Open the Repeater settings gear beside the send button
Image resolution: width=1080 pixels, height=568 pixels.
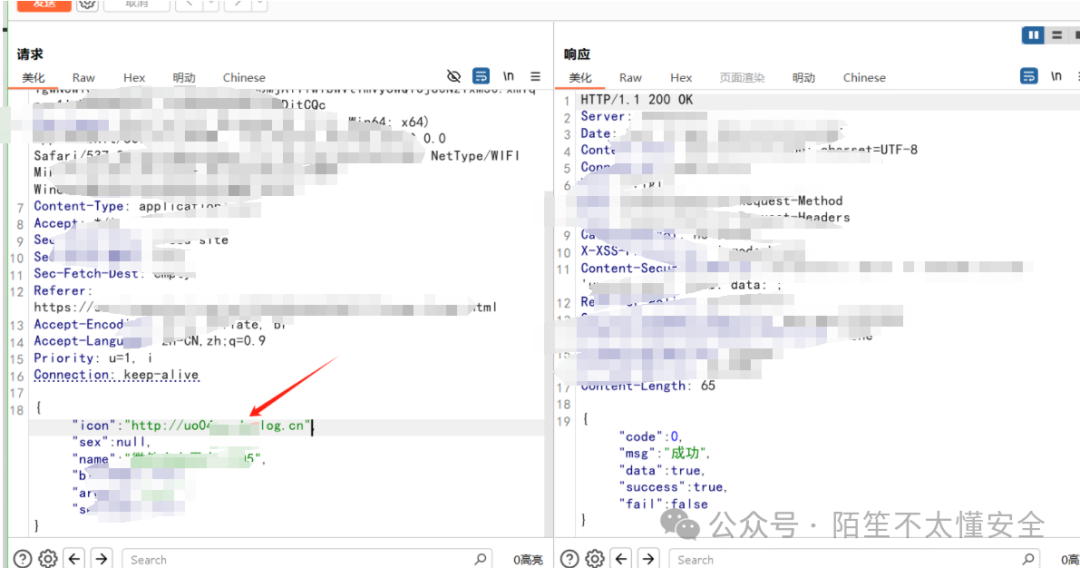(87, 4)
